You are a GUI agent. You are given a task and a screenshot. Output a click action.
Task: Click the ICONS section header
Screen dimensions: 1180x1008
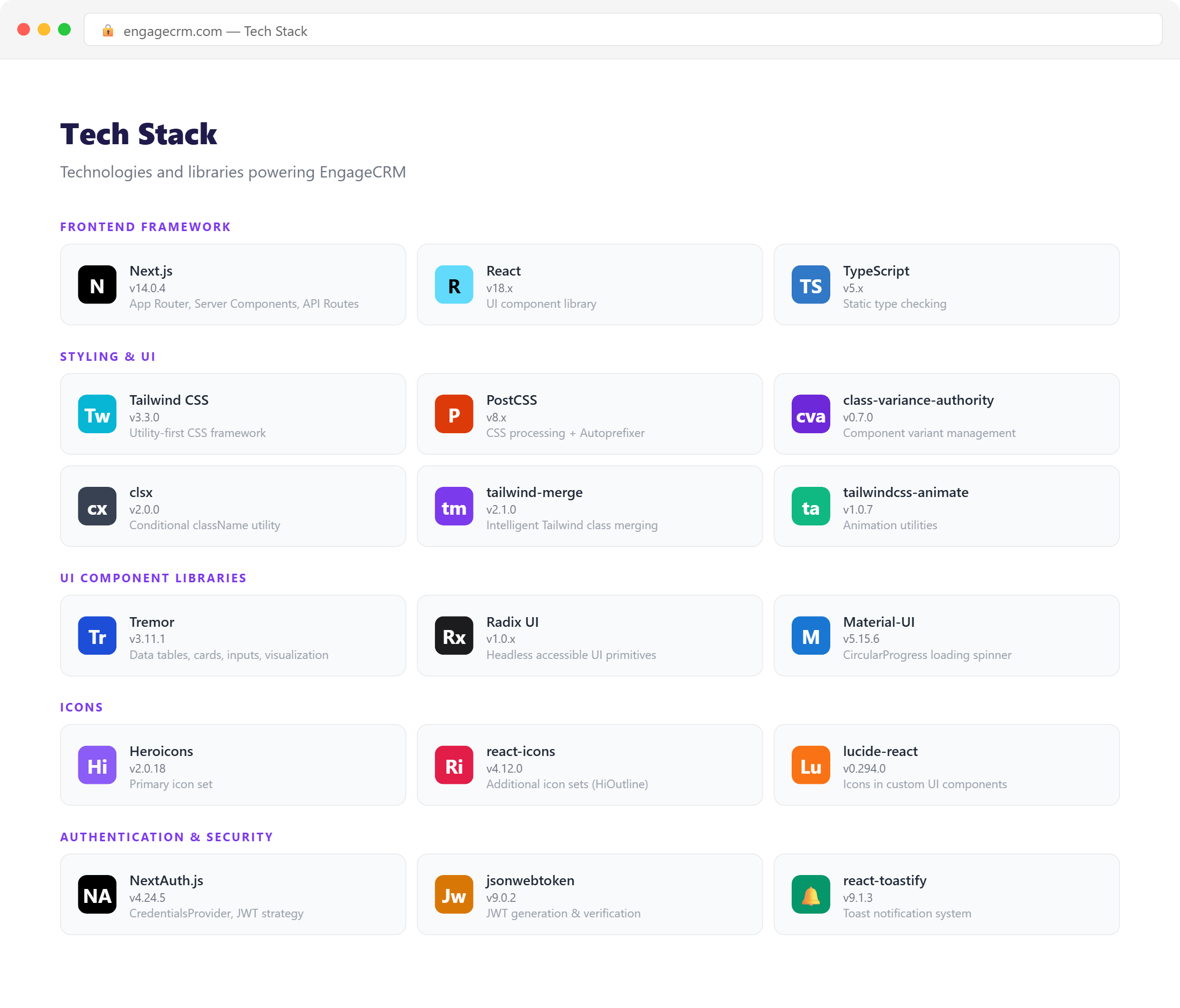coord(82,707)
